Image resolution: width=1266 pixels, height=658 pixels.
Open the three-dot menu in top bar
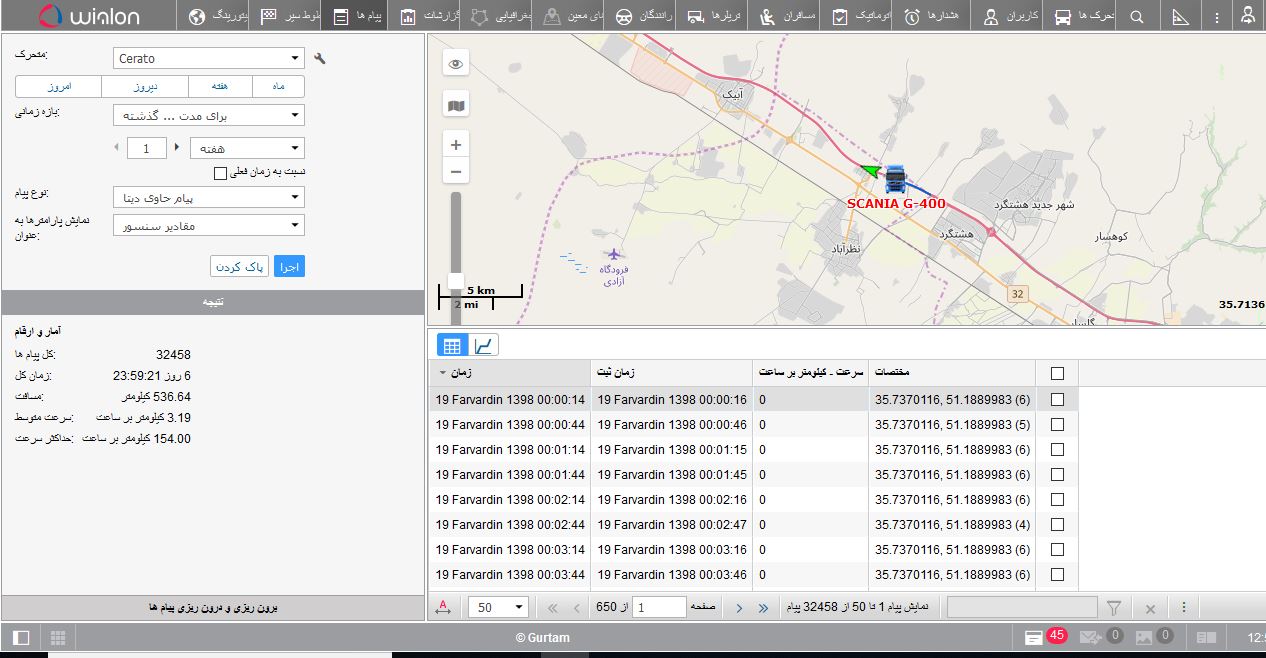[x=1215, y=17]
